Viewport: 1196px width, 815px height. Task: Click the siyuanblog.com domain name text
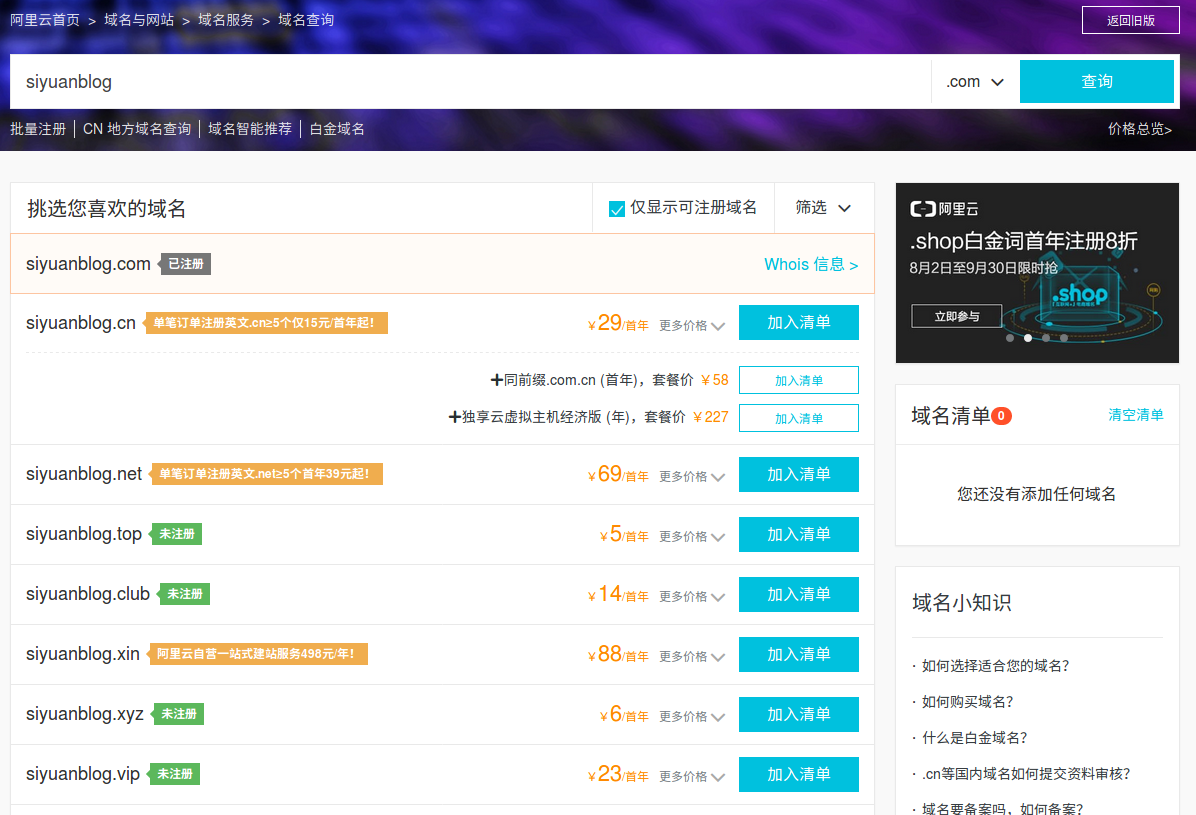pyautogui.click(x=88, y=264)
